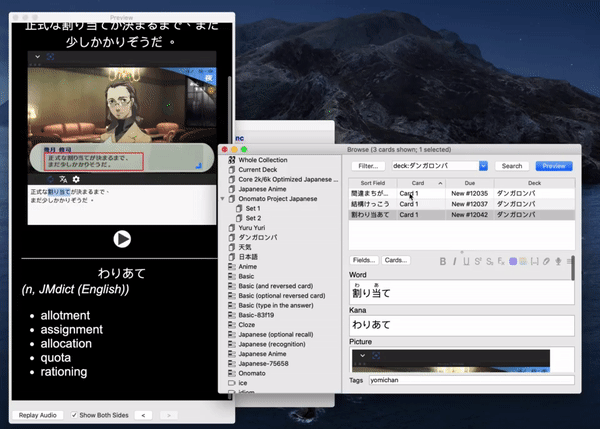600x429 pixels.
Task: Apply subscript formatting
Action: [x=489, y=261]
